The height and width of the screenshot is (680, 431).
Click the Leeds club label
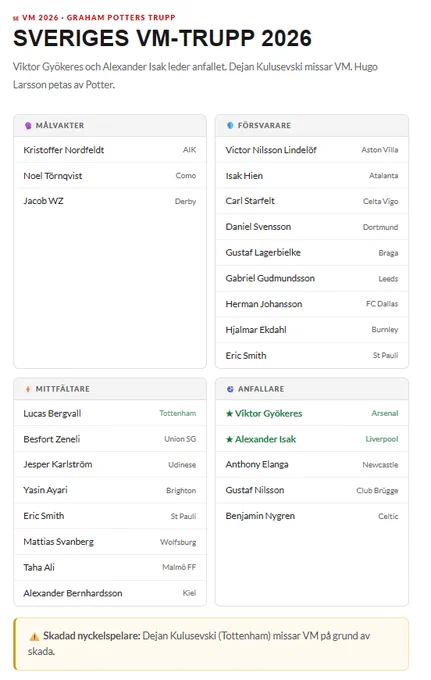pyautogui.click(x=388, y=279)
